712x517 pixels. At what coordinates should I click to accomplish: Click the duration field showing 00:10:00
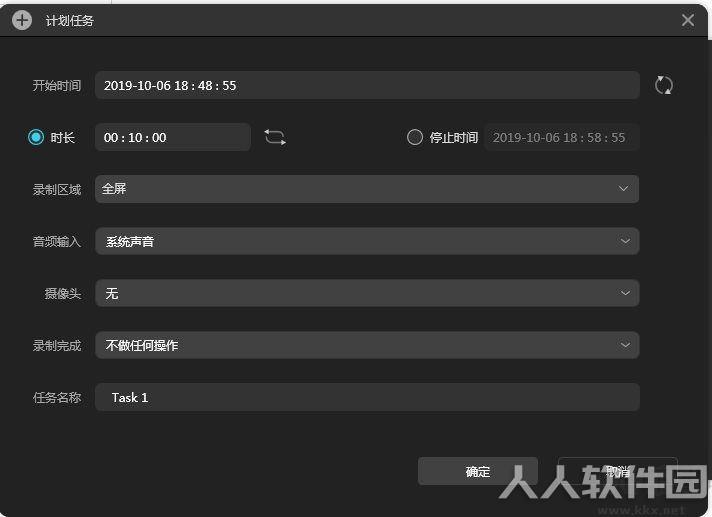173,137
